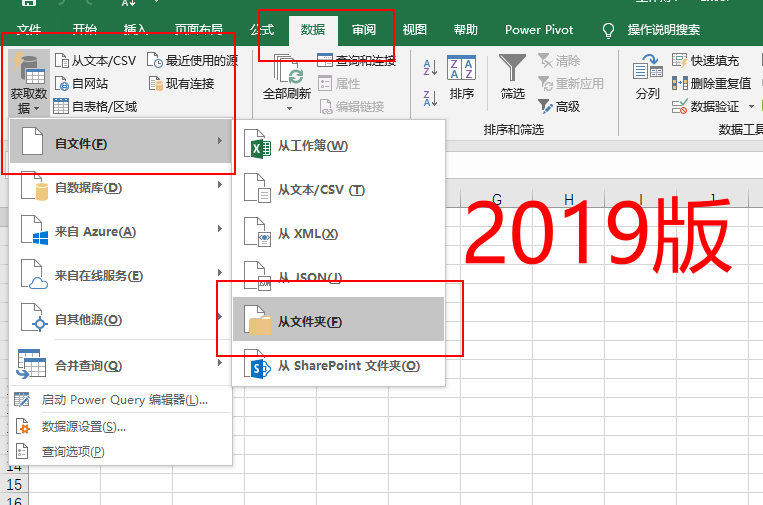Viewport: 763px width, 505px height.
Task: Expand 自其他源(O) submenu
Action: click(121, 319)
